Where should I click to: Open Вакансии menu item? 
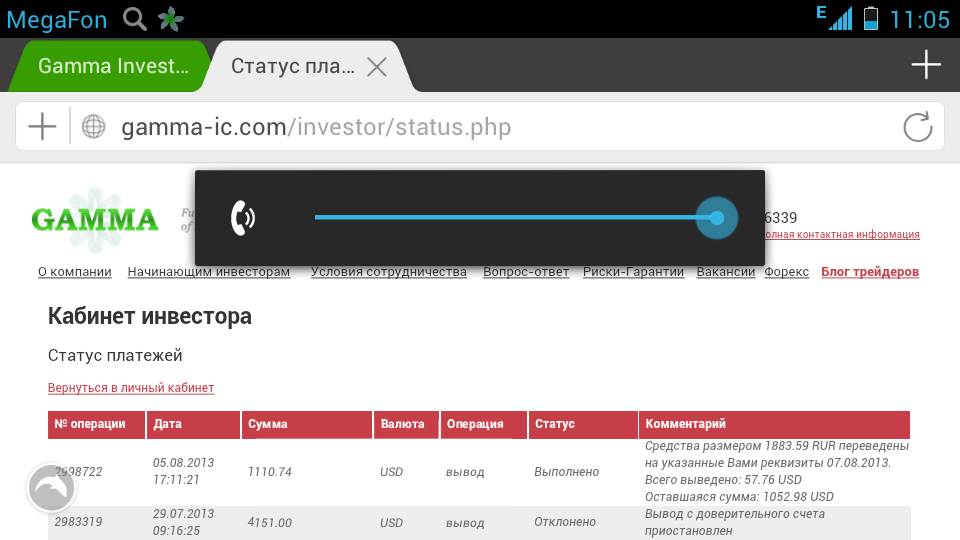tap(726, 272)
